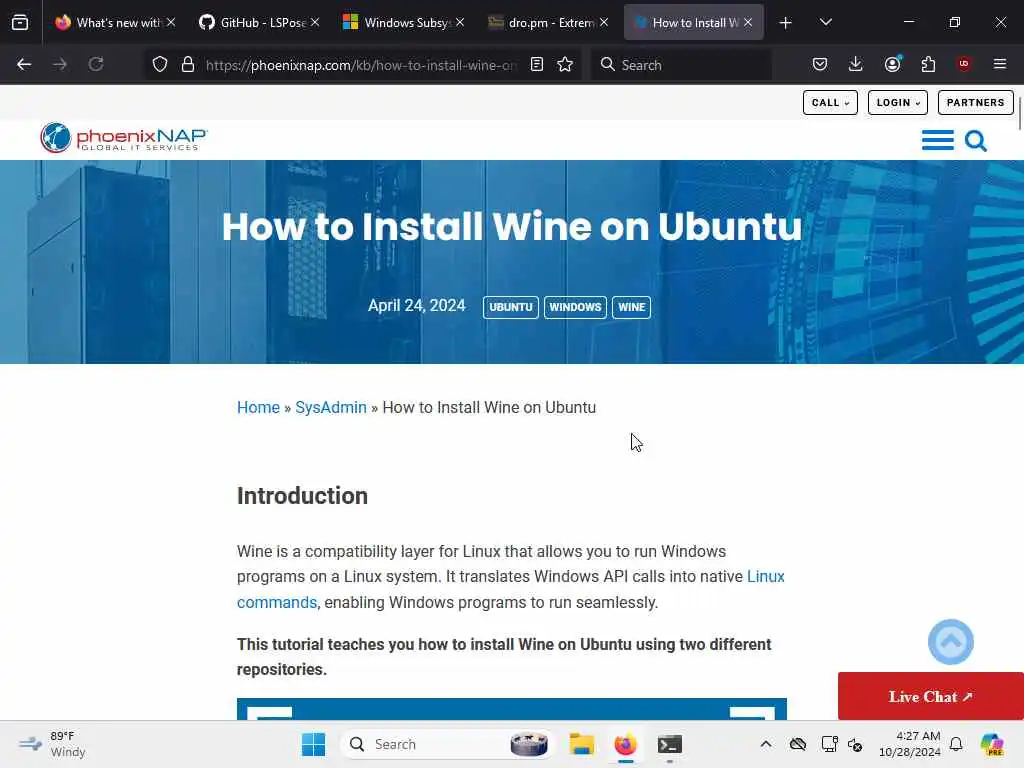Click the PARTNERS button

tap(976, 103)
